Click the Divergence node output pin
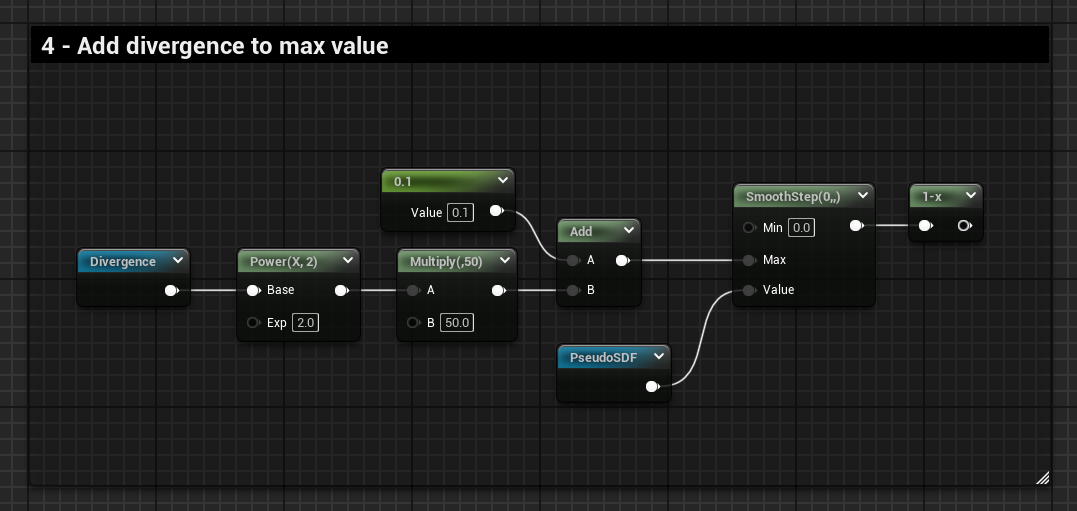This screenshot has width=1077, height=511. [x=171, y=291]
